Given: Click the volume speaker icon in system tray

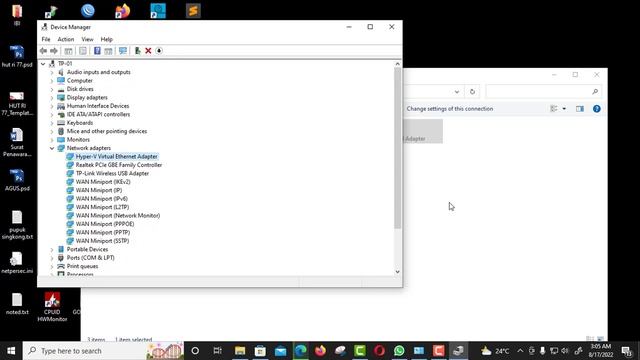Looking at the screenshot, I should tap(565, 351).
